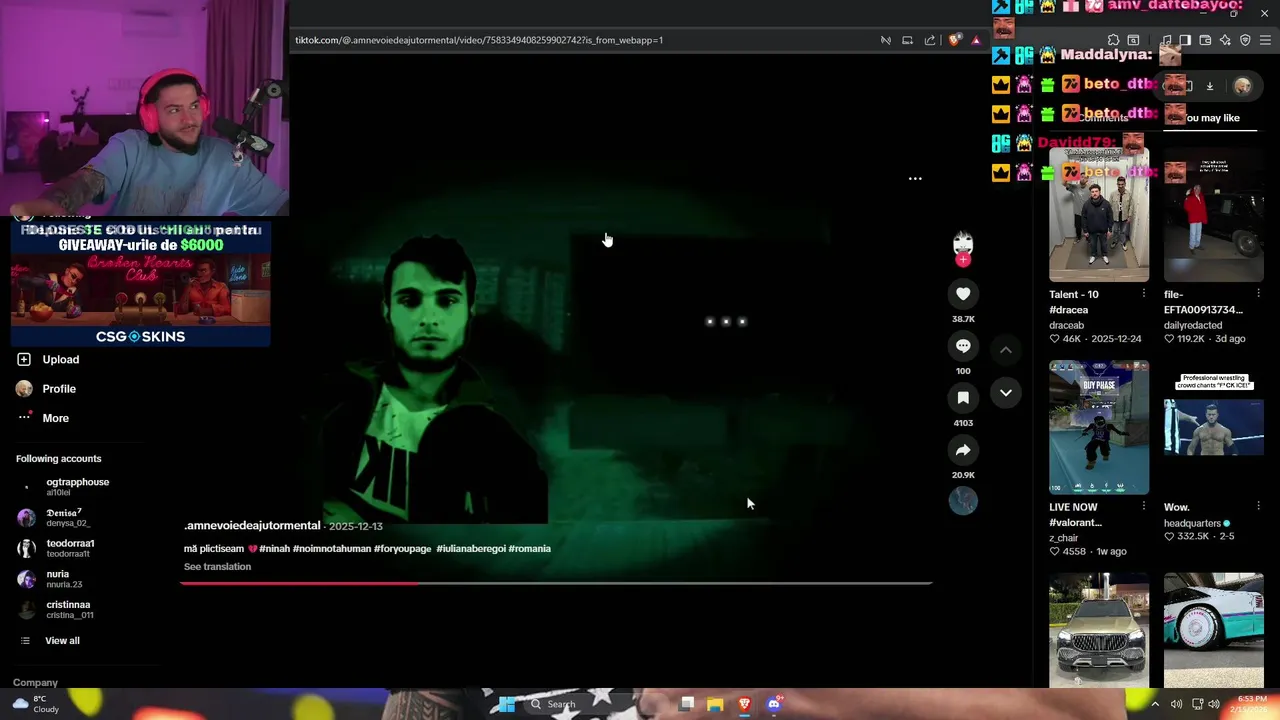Open the Leo AI sparkle icon

coord(1225,40)
